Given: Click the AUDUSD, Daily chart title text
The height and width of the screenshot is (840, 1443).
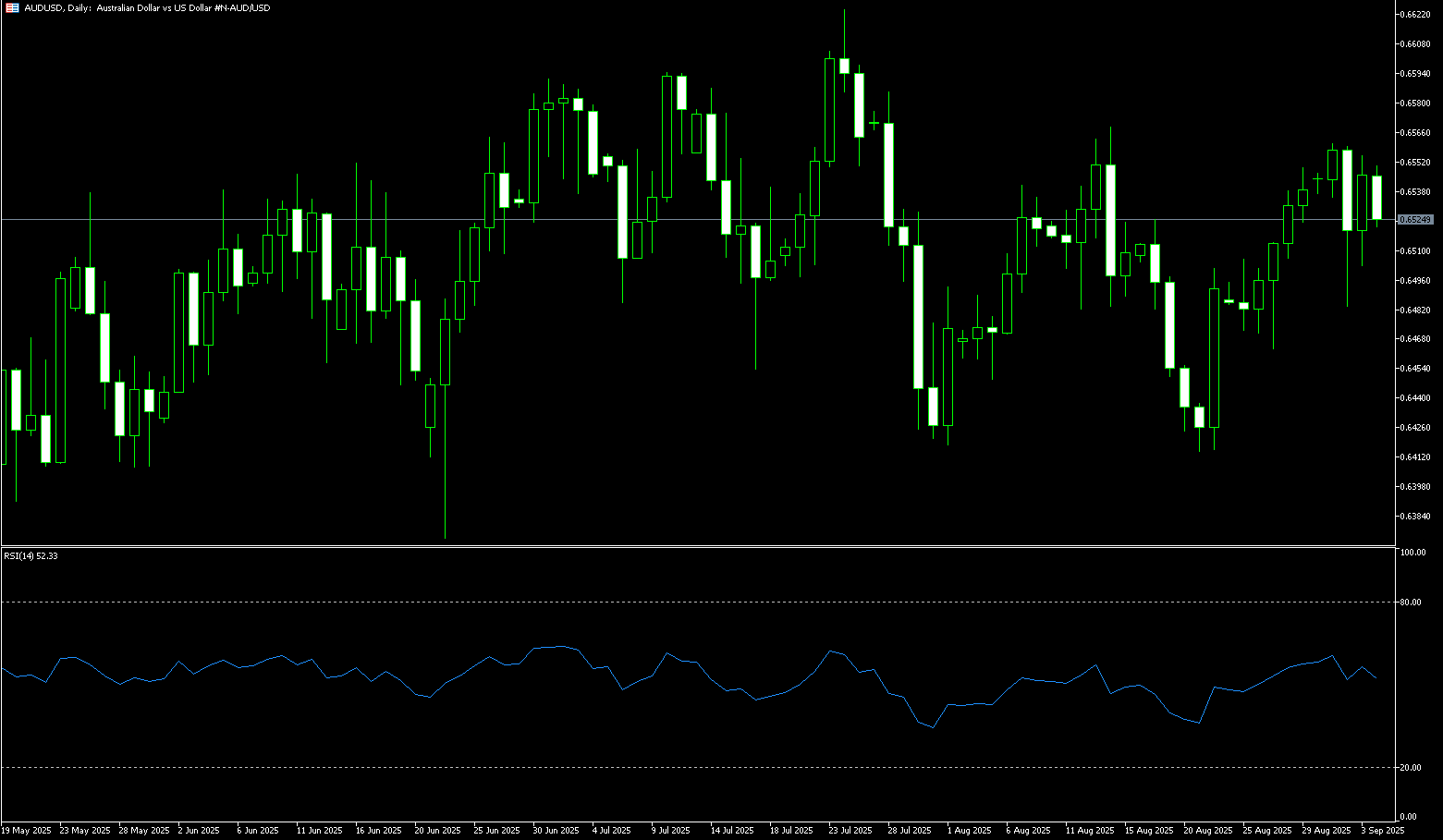Looking at the screenshot, I should (147, 7).
